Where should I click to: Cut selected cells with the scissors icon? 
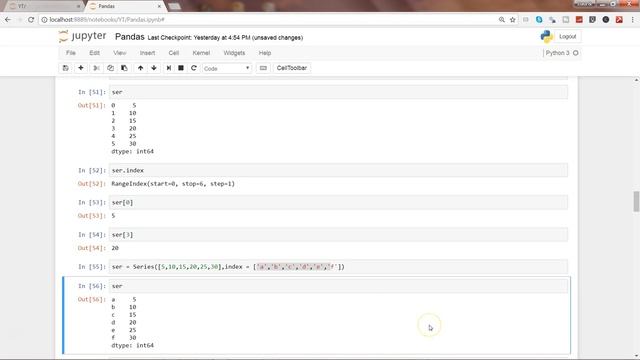[96, 68]
